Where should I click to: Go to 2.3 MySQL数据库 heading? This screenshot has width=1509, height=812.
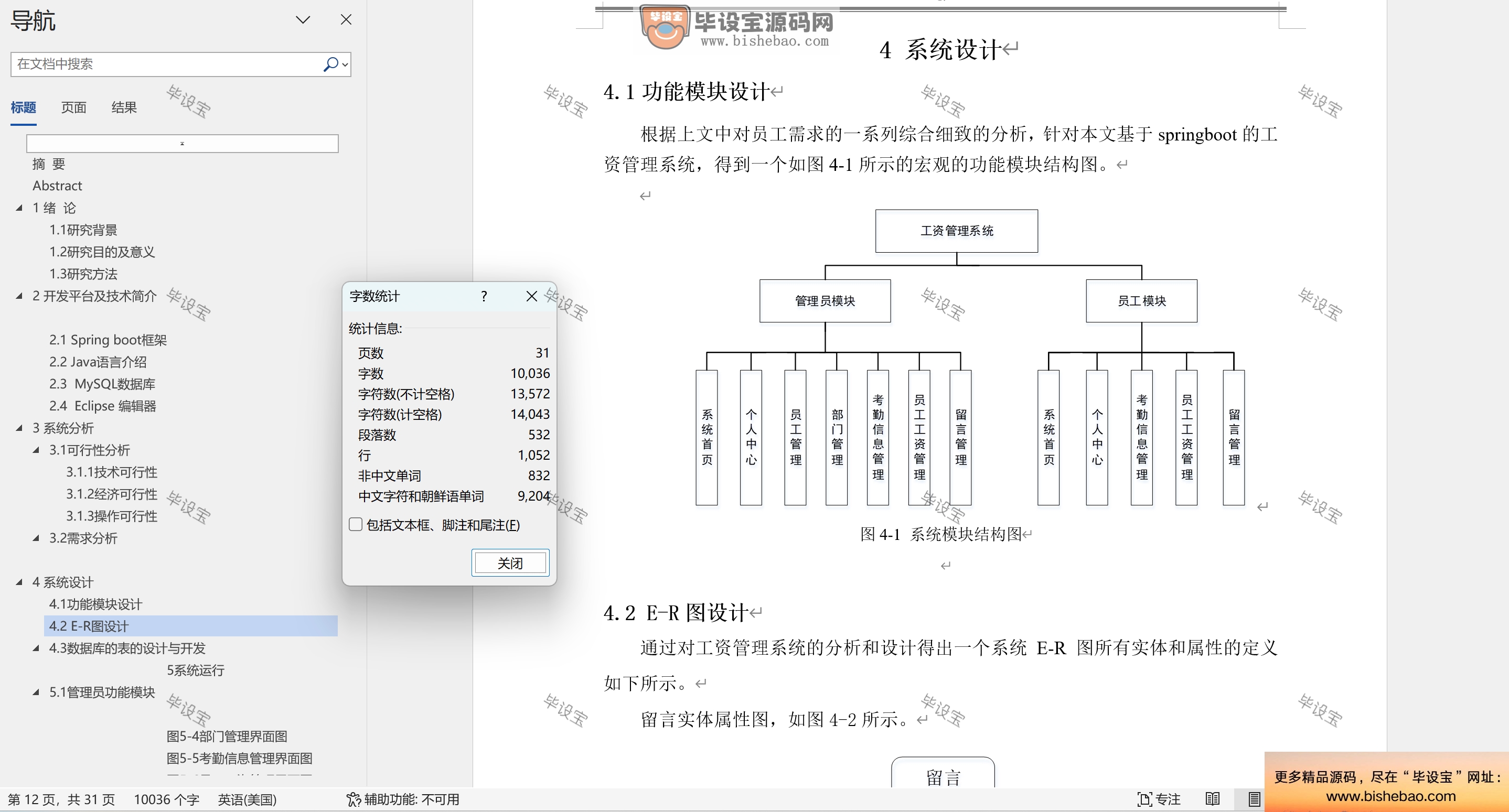pos(102,384)
